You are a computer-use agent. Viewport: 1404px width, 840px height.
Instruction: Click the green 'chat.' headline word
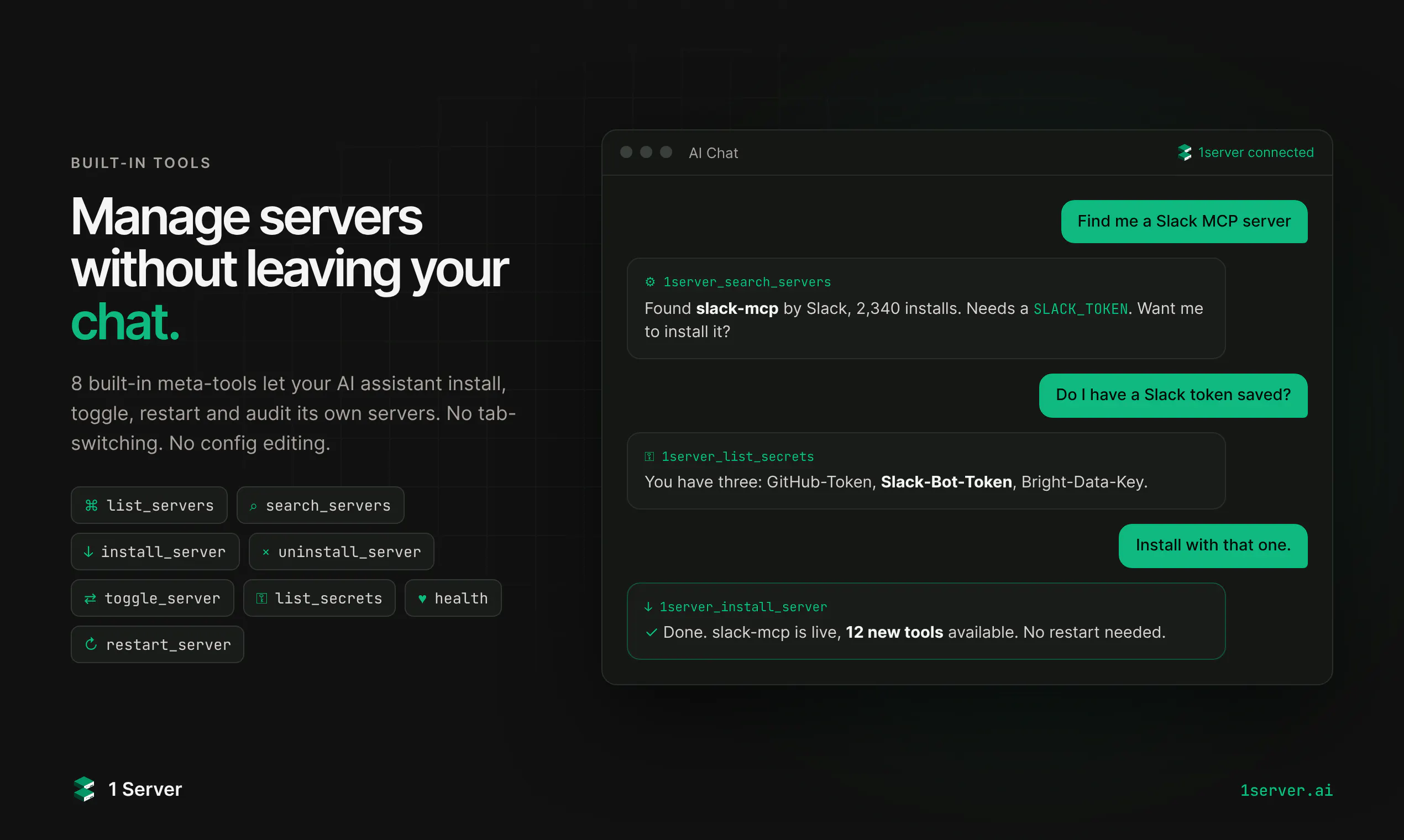pos(125,322)
